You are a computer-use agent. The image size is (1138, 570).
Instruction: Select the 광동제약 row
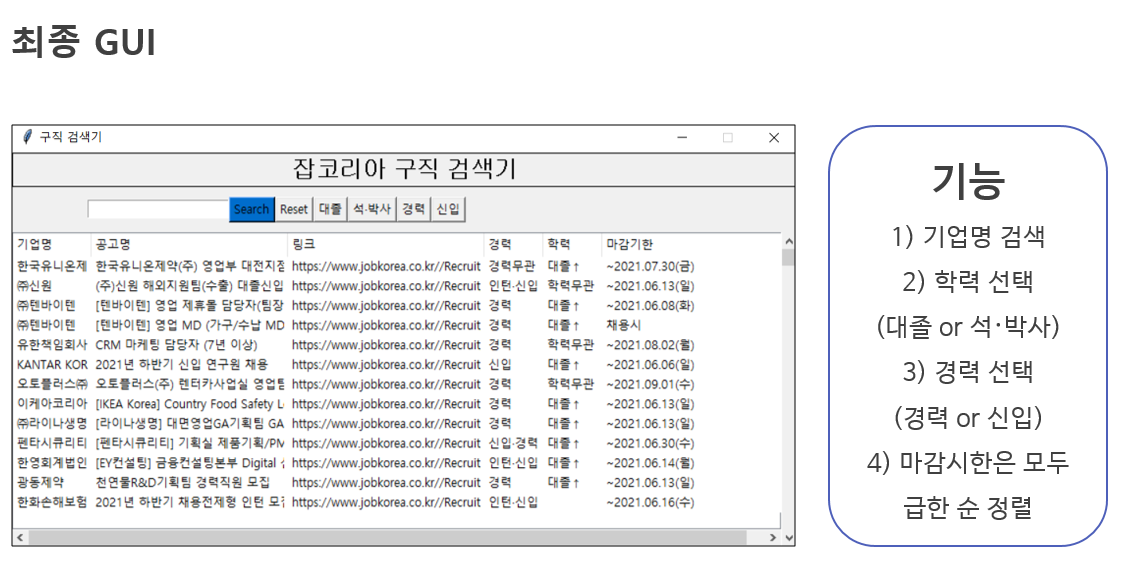click(x=396, y=482)
